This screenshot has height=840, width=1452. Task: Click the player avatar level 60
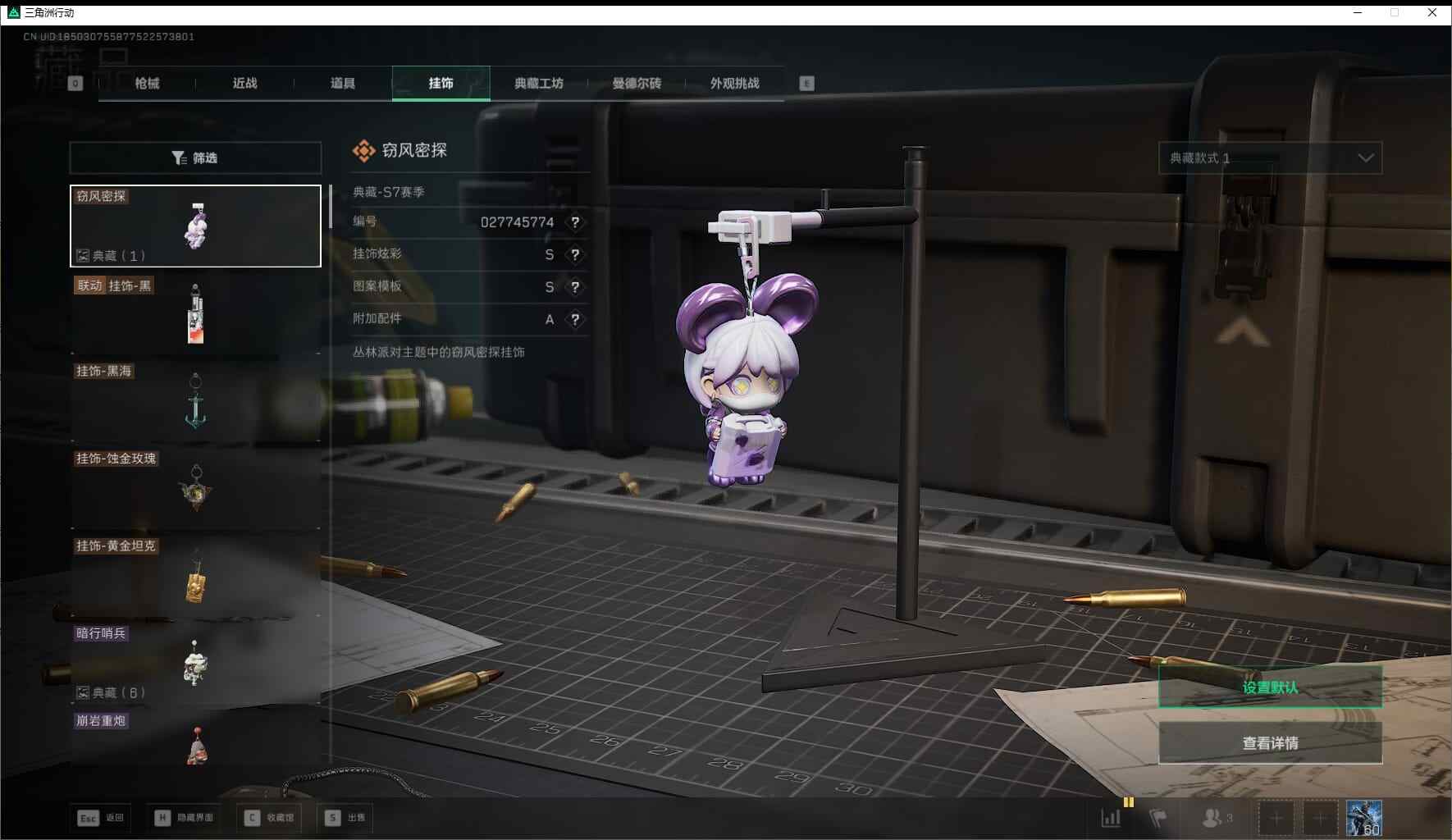click(x=1364, y=818)
